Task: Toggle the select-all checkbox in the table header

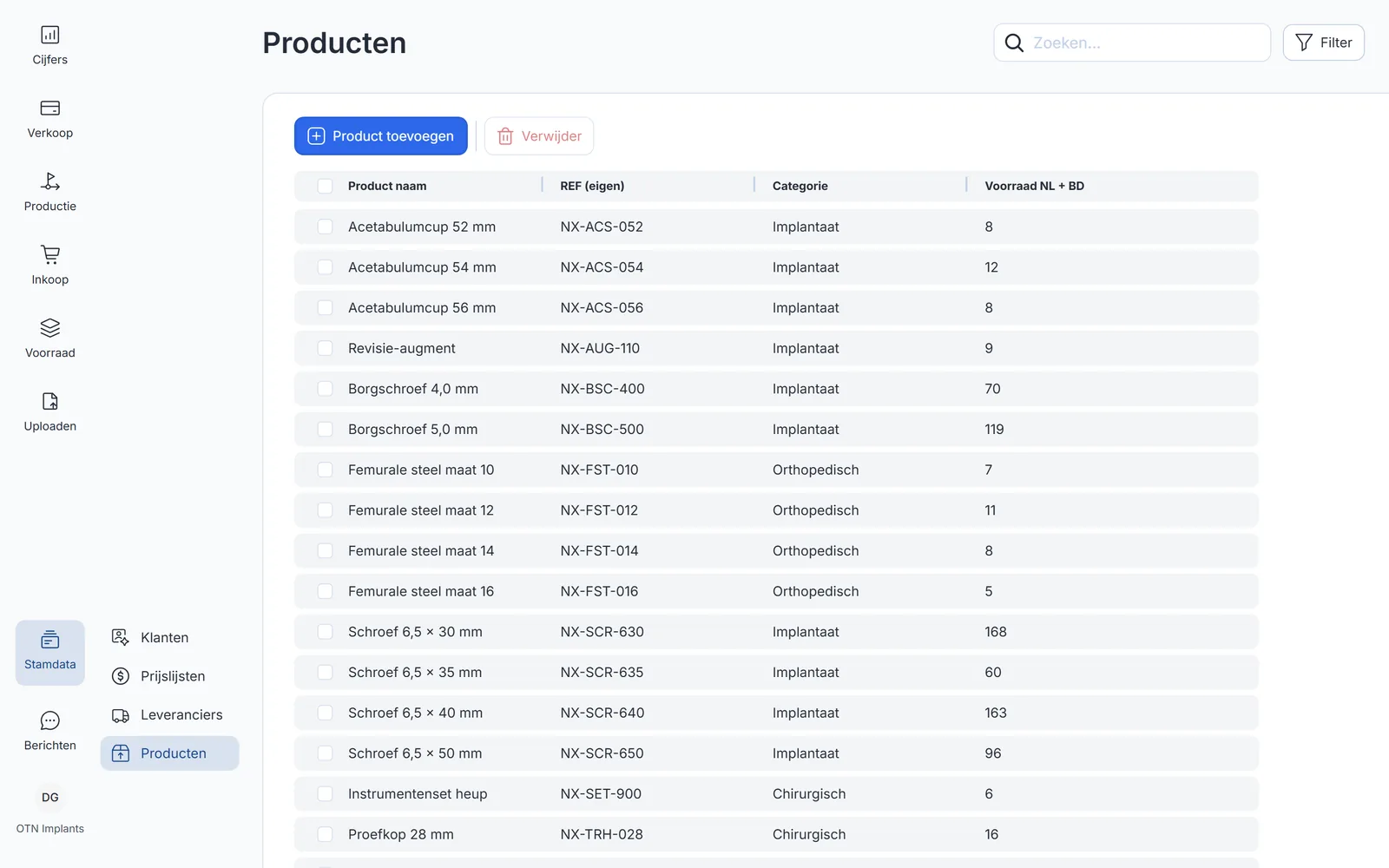Action: [x=325, y=186]
